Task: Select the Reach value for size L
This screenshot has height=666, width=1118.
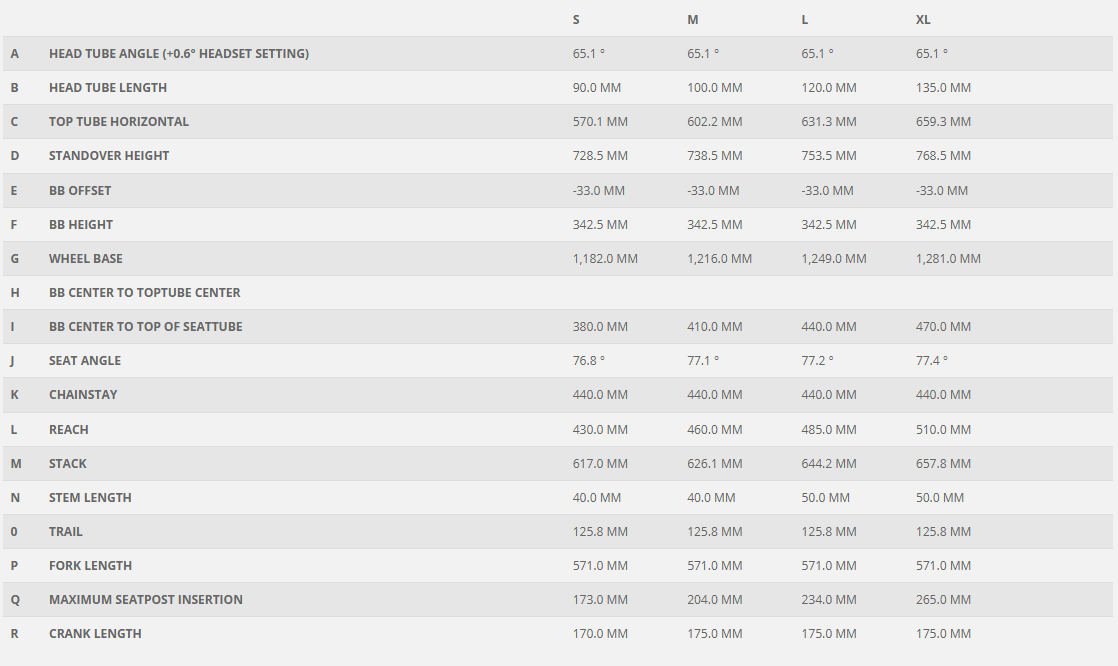Action: (828, 430)
